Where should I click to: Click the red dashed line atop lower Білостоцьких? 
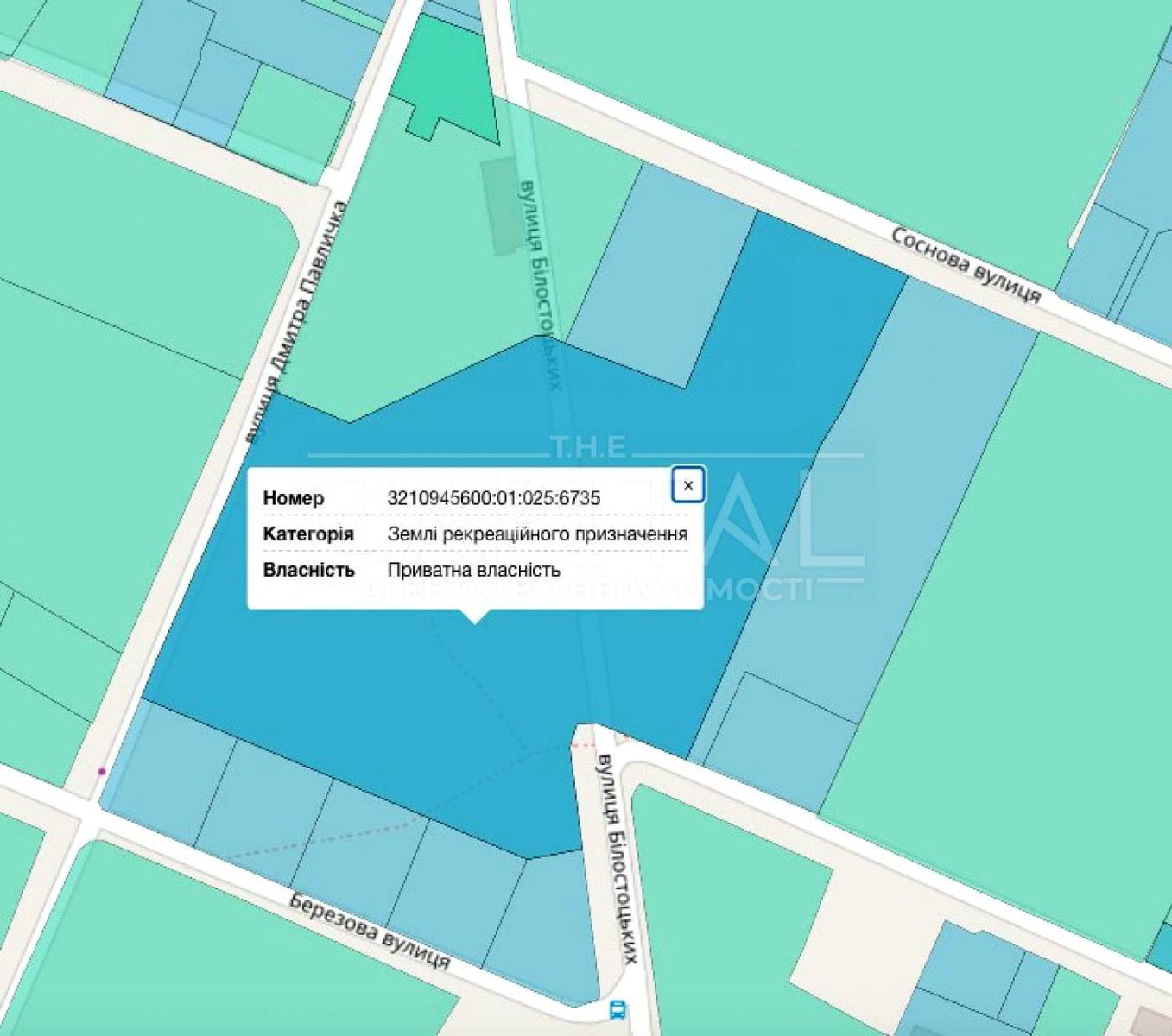coord(586,743)
